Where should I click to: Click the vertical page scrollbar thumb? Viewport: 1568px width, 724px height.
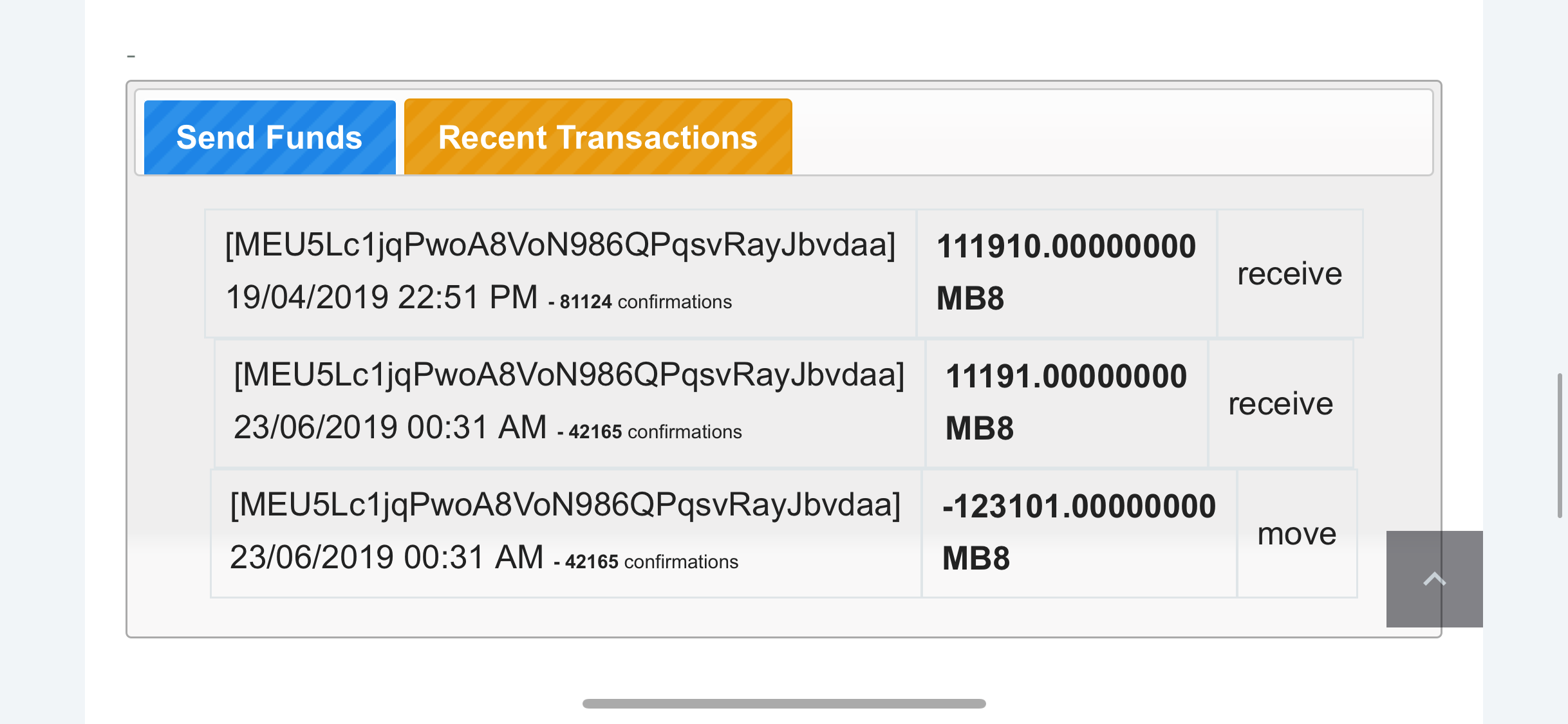[x=1560, y=445]
